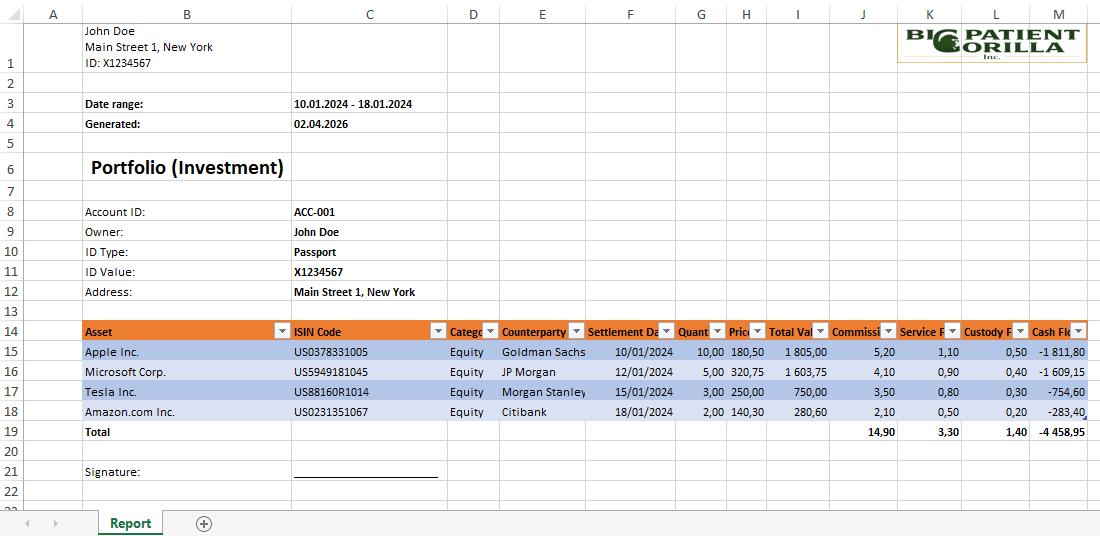
Task: Click the Select All corner of the grid
Action: 10,13
